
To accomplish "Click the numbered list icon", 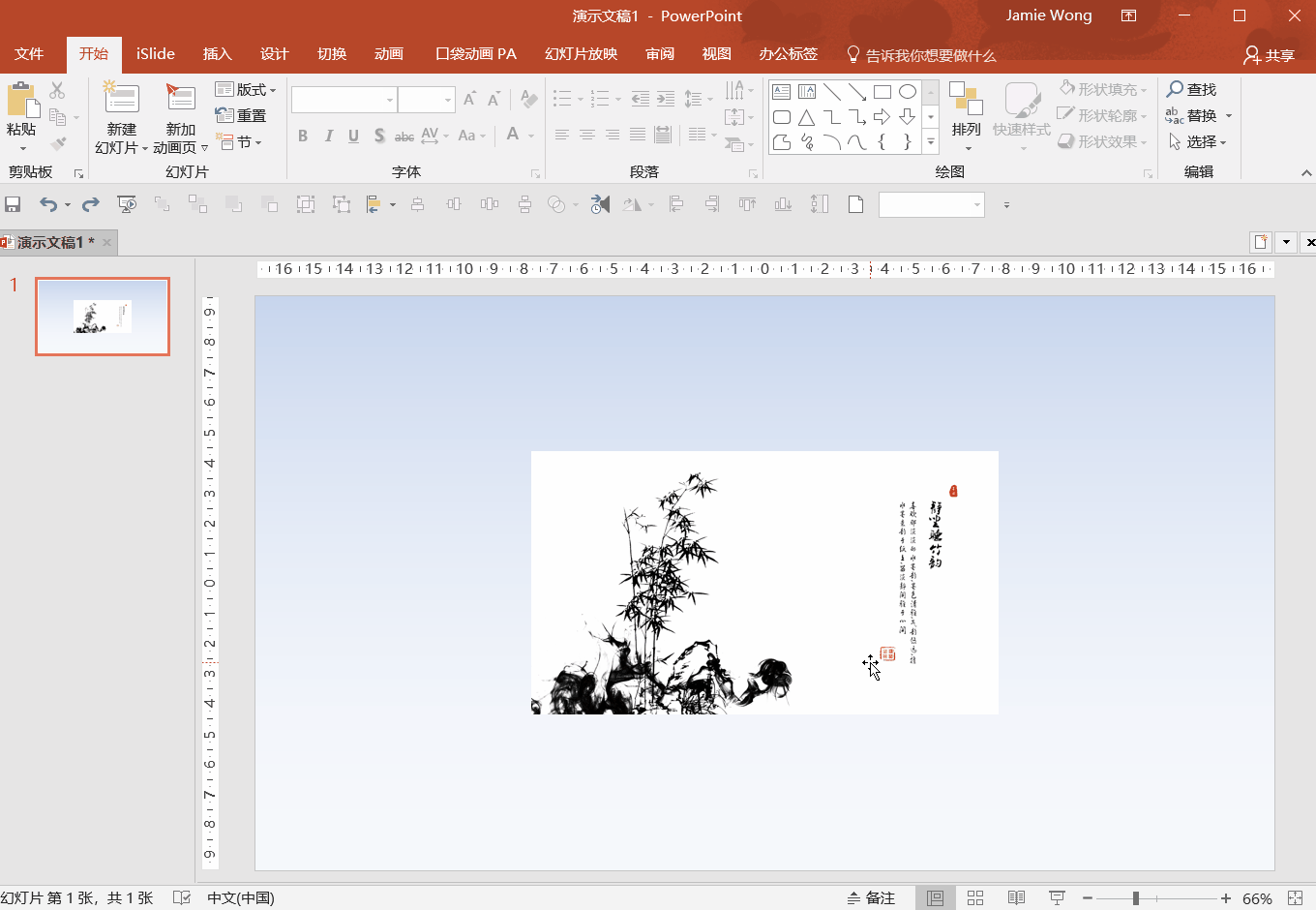I will click(600, 99).
